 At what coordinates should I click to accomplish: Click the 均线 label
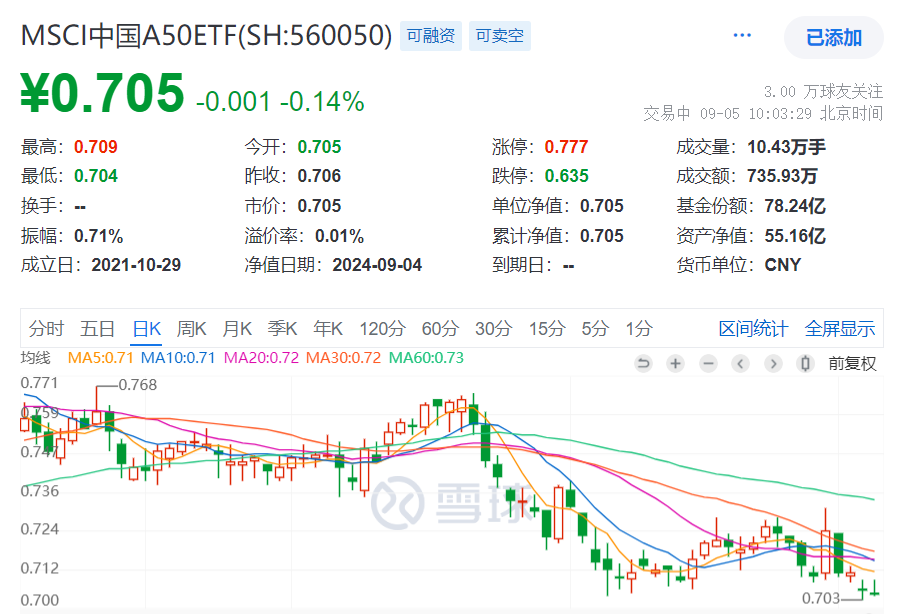pyautogui.click(x=36, y=357)
